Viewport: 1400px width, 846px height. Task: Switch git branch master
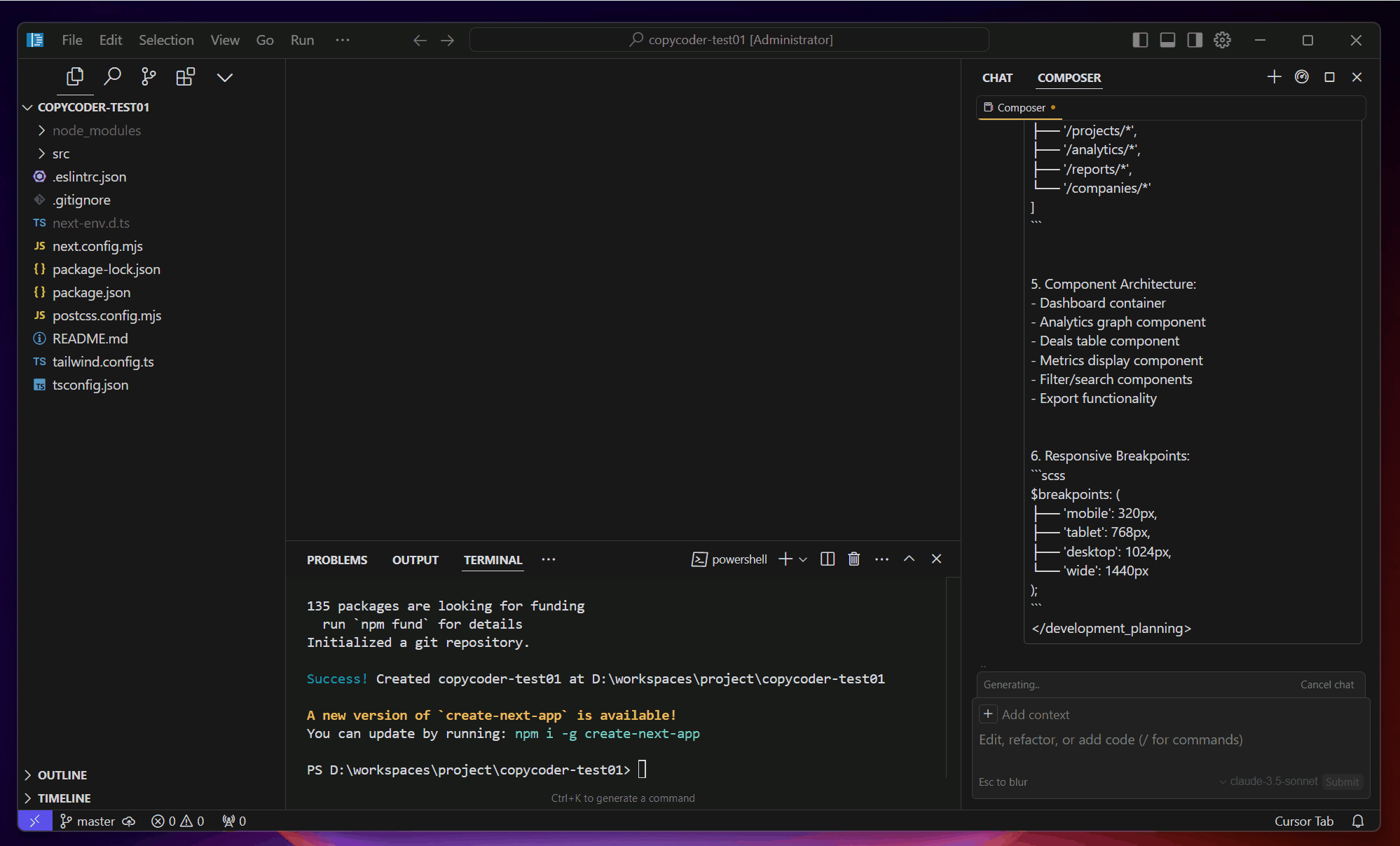pos(88,821)
